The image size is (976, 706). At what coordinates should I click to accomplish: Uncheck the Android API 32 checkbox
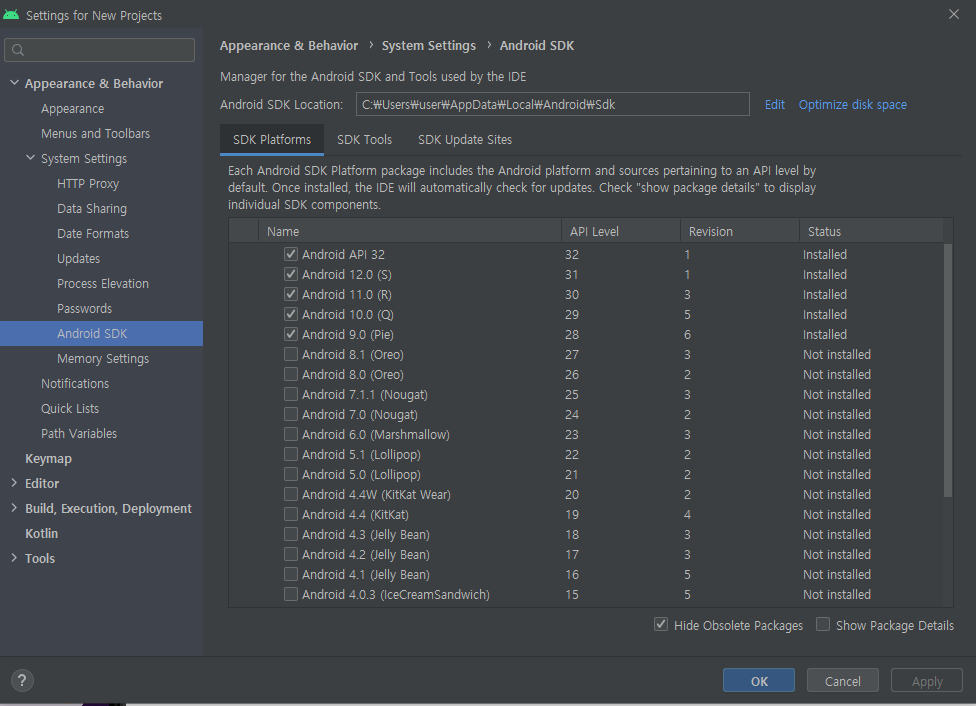coord(291,254)
